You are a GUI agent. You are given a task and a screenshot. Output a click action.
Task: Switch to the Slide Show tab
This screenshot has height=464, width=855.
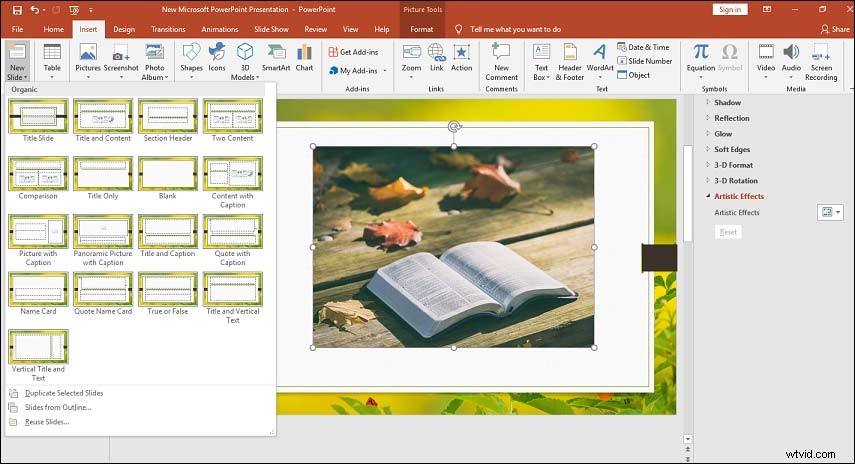[x=271, y=29]
